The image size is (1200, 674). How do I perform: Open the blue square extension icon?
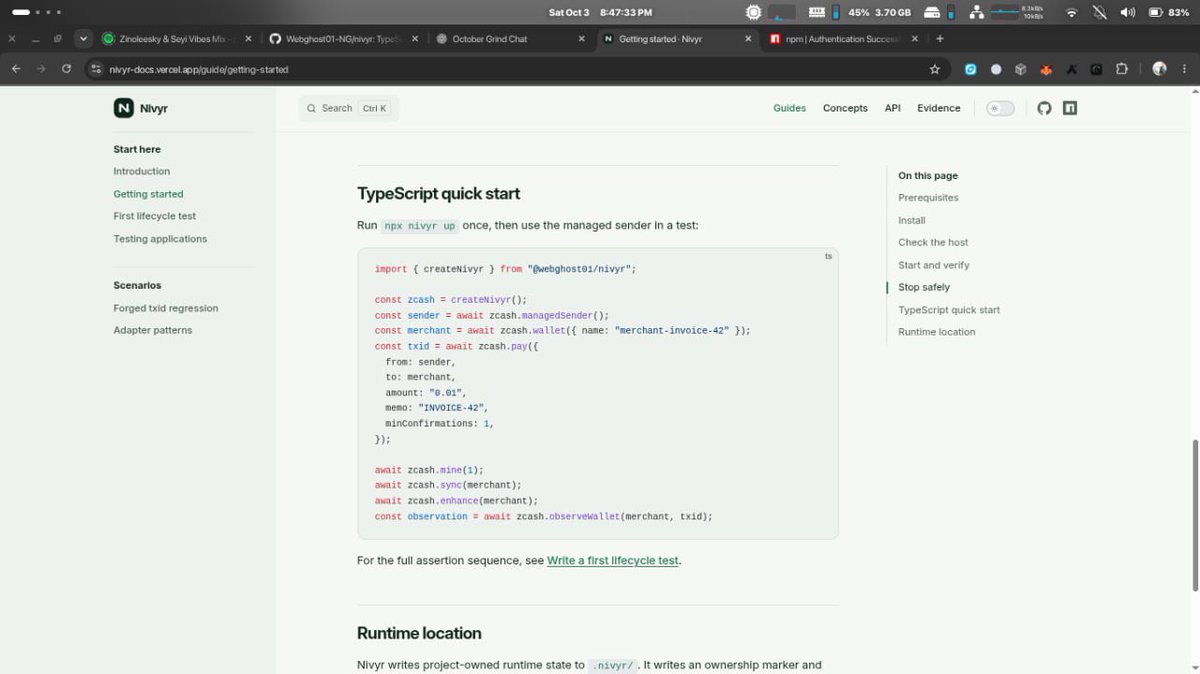970,69
